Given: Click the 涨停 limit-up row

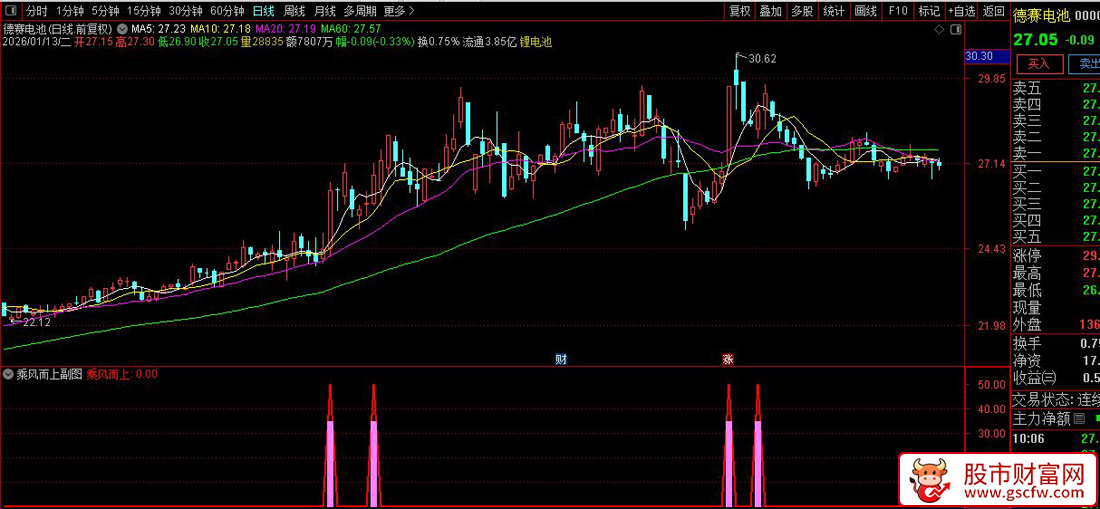Looking at the screenshot, I should pyautogui.click(x=1055, y=255).
